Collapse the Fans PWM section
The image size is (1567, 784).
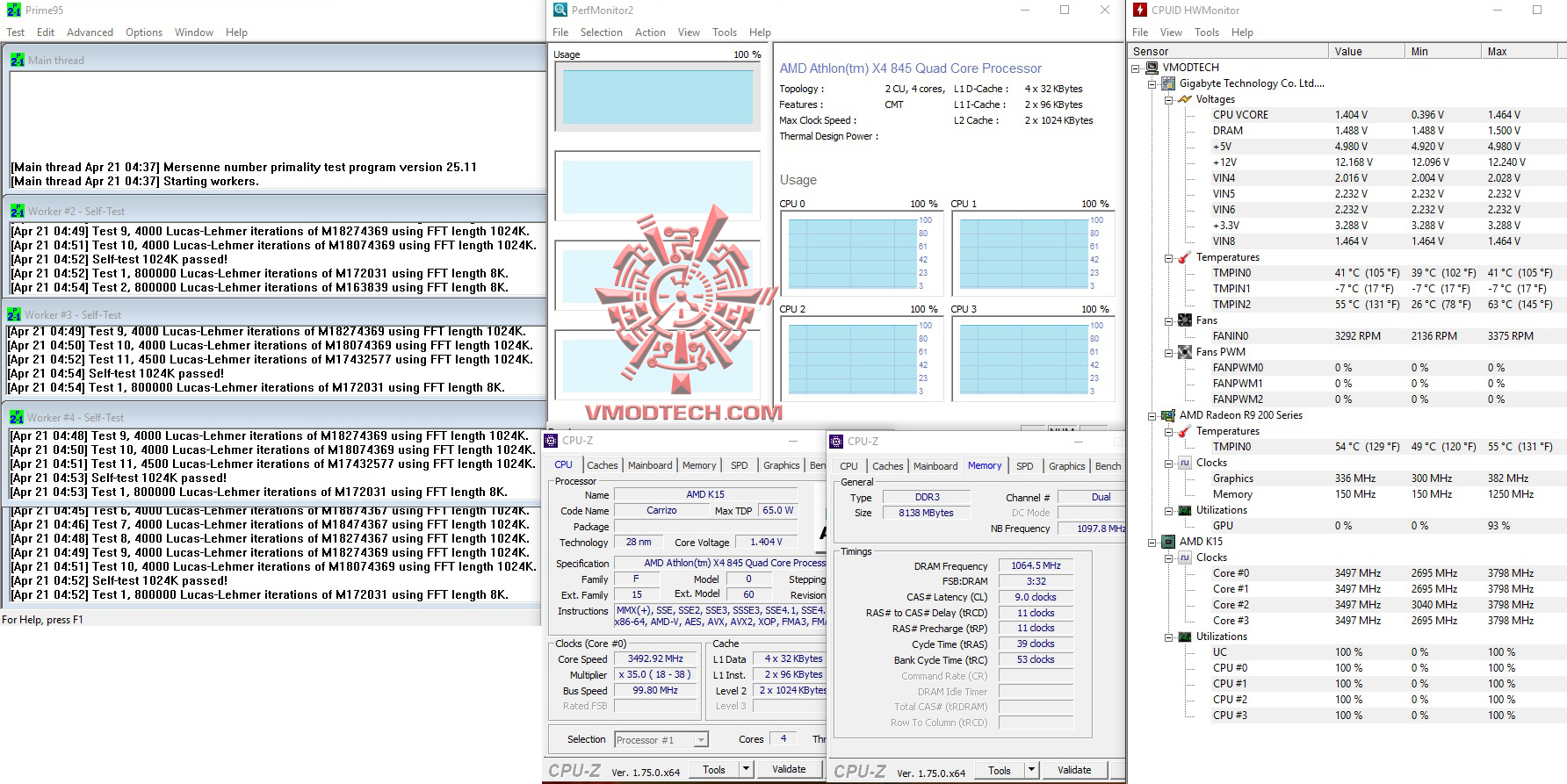[x=1169, y=352]
